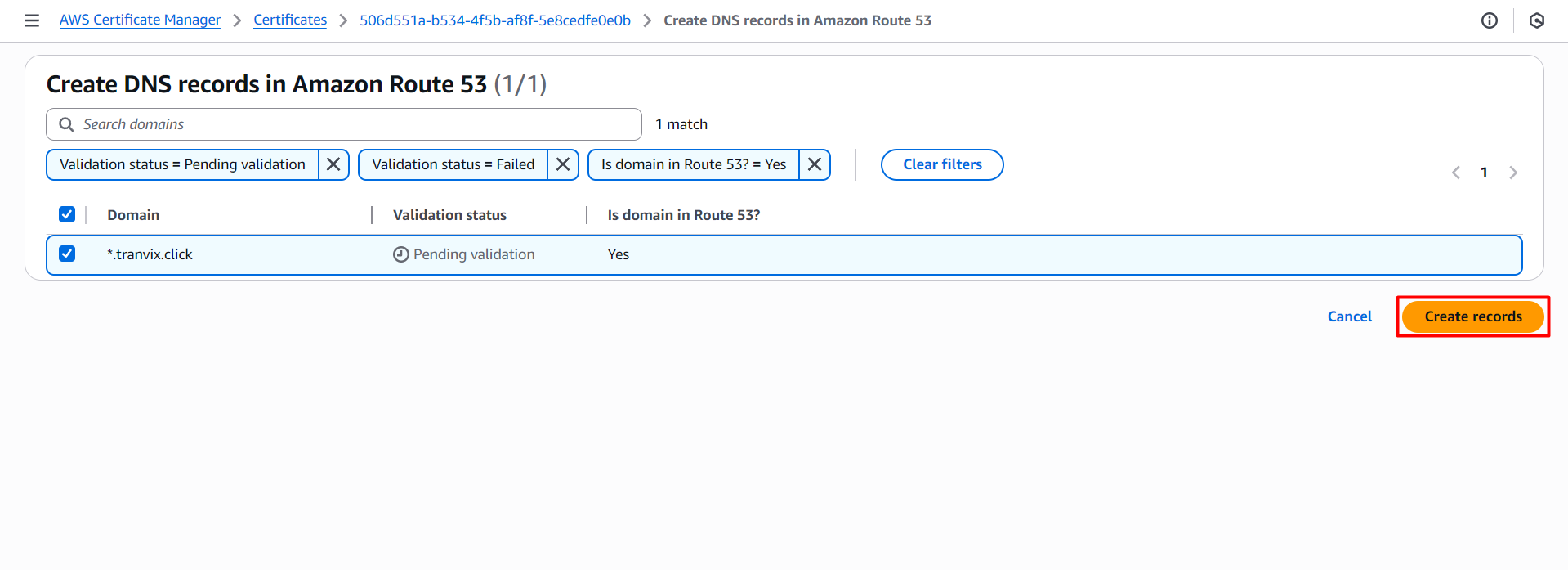The height and width of the screenshot is (570, 1568).
Task: Toggle the select-all domains checkbox
Action: click(67, 214)
